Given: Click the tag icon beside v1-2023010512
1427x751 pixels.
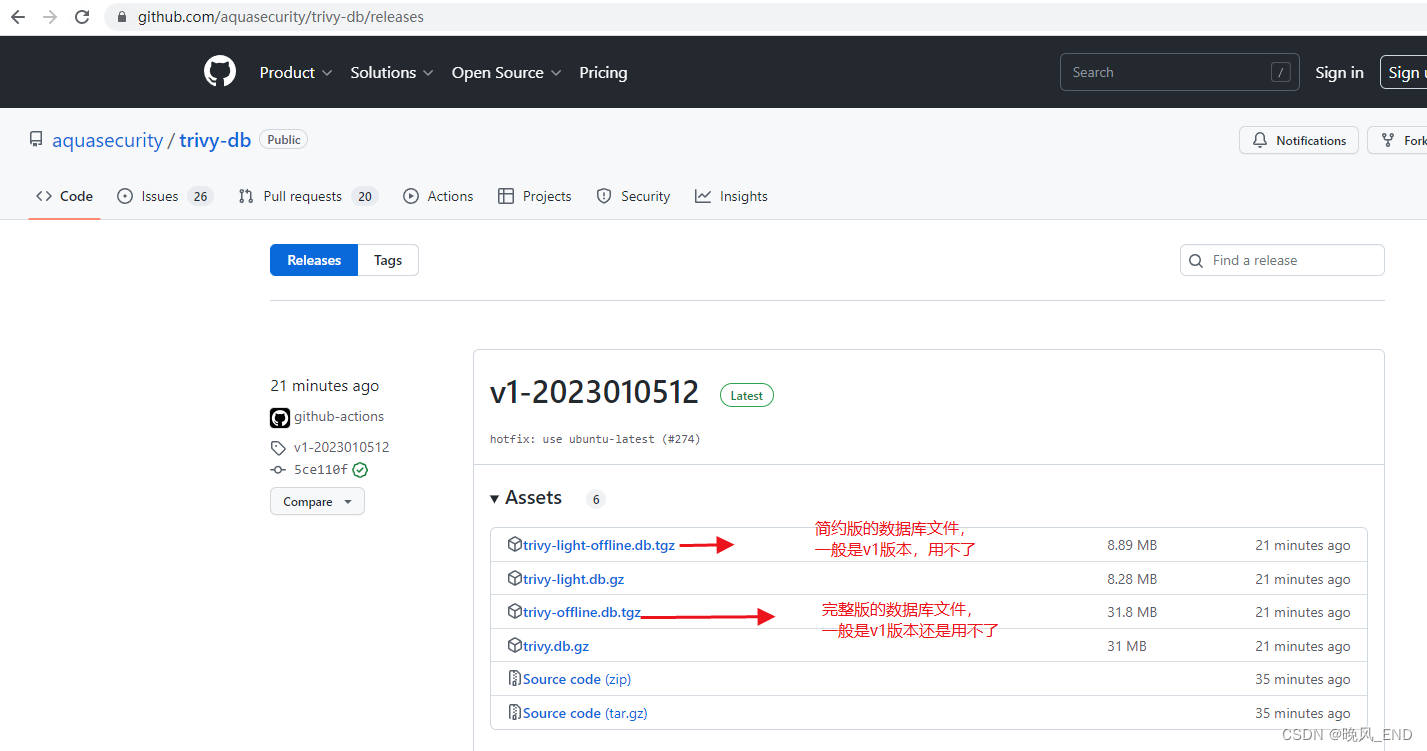Looking at the screenshot, I should [278, 448].
